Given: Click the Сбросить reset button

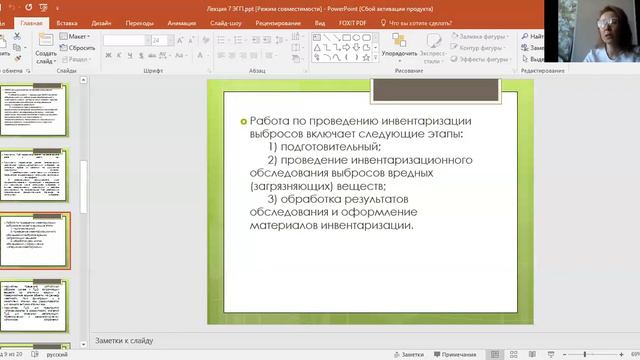Looking at the screenshot, I should (x=77, y=48).
